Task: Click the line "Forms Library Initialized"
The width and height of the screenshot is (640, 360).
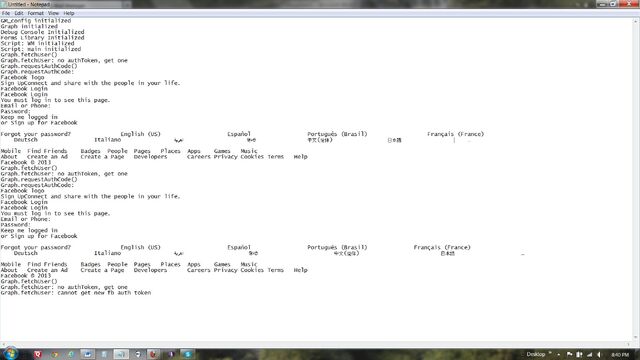Action: tap(42, 38)
